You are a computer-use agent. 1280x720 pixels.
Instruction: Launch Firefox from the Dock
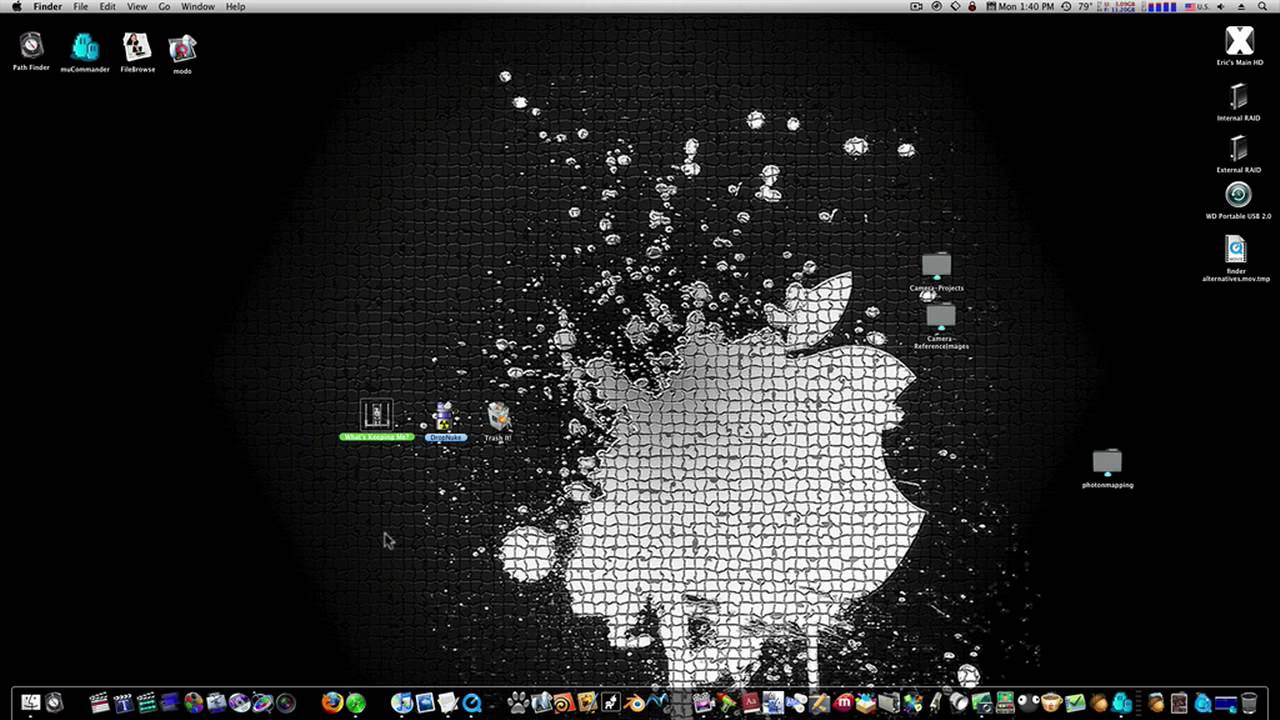click(x=332, y=703)
